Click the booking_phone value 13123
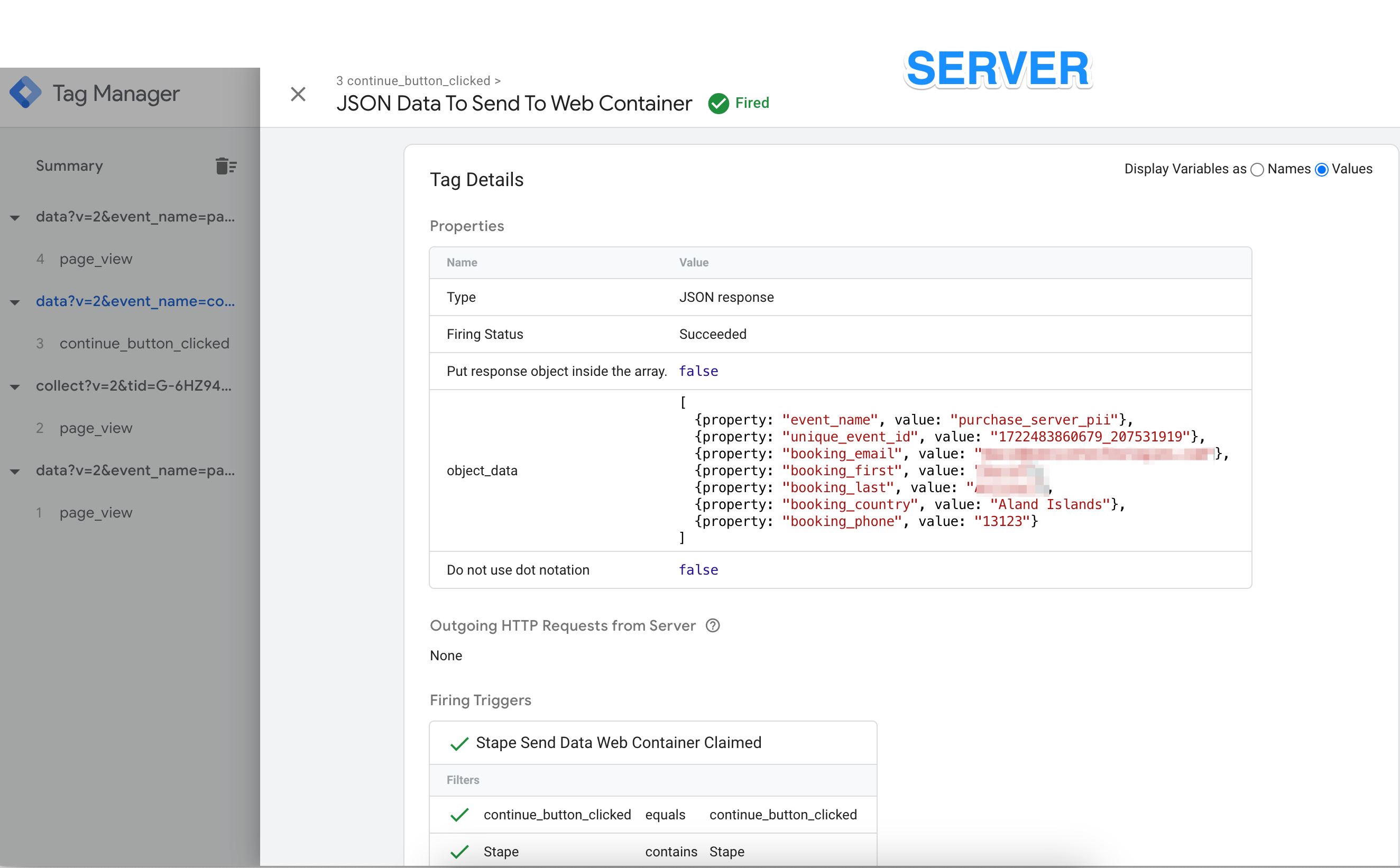This screenshot has width=1400, height=868. pyautogui.click(x=1002, y=521)
